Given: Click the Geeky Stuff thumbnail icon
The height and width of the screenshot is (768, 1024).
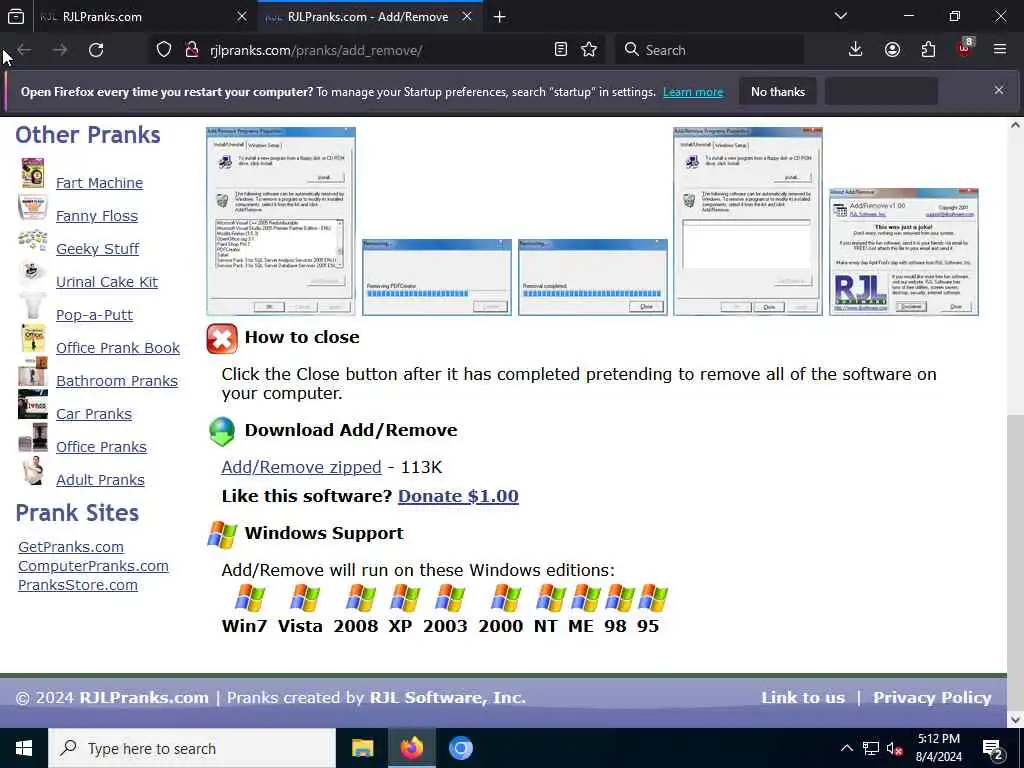Looking at the screenshot, I should [x=33, y=240].
